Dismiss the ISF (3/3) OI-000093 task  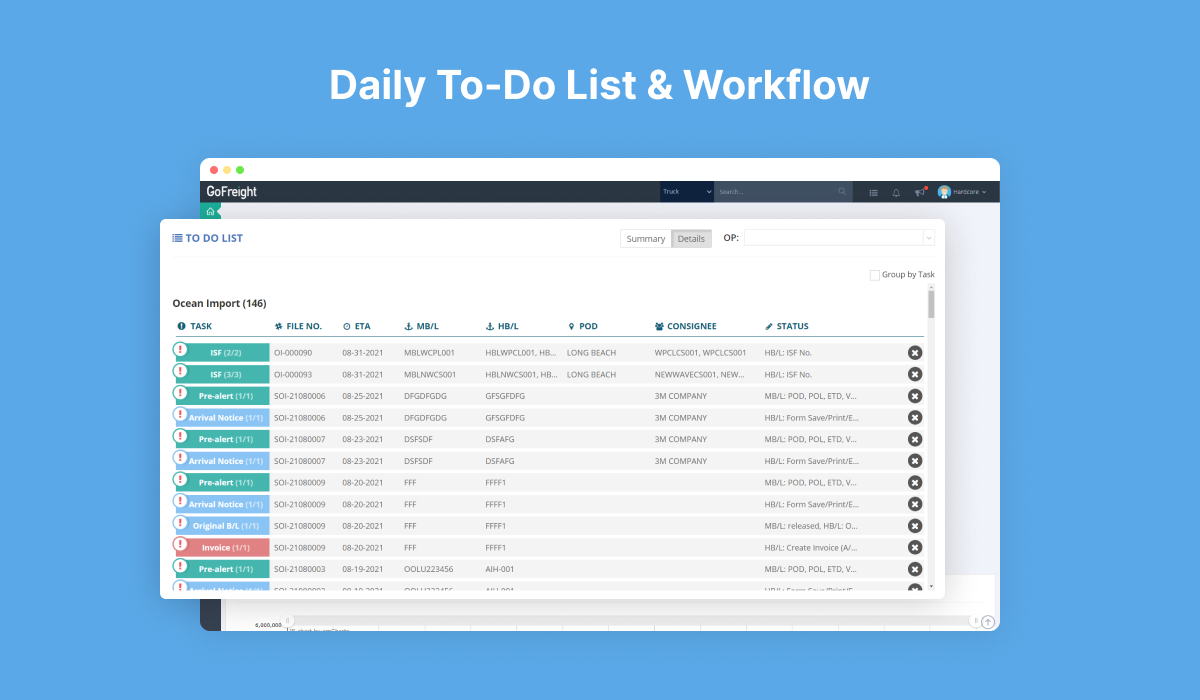pos(914,374)
